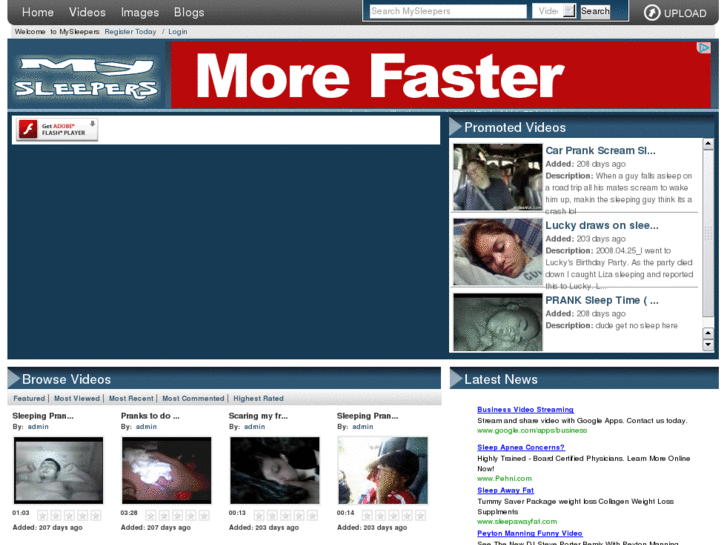Click the UPLOAD arrow icon
Screen dimensions: 727x545
pyautogui.click(x=651, y=13)
